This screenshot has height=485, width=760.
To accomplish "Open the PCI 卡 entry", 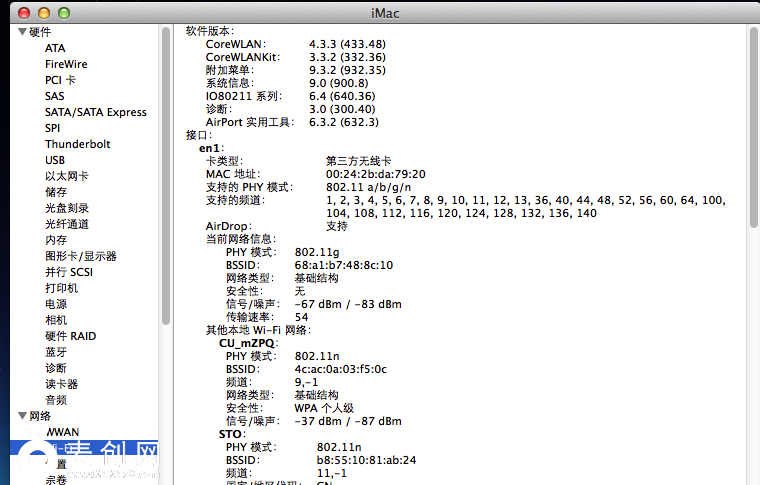I will [x=60, y=80].
